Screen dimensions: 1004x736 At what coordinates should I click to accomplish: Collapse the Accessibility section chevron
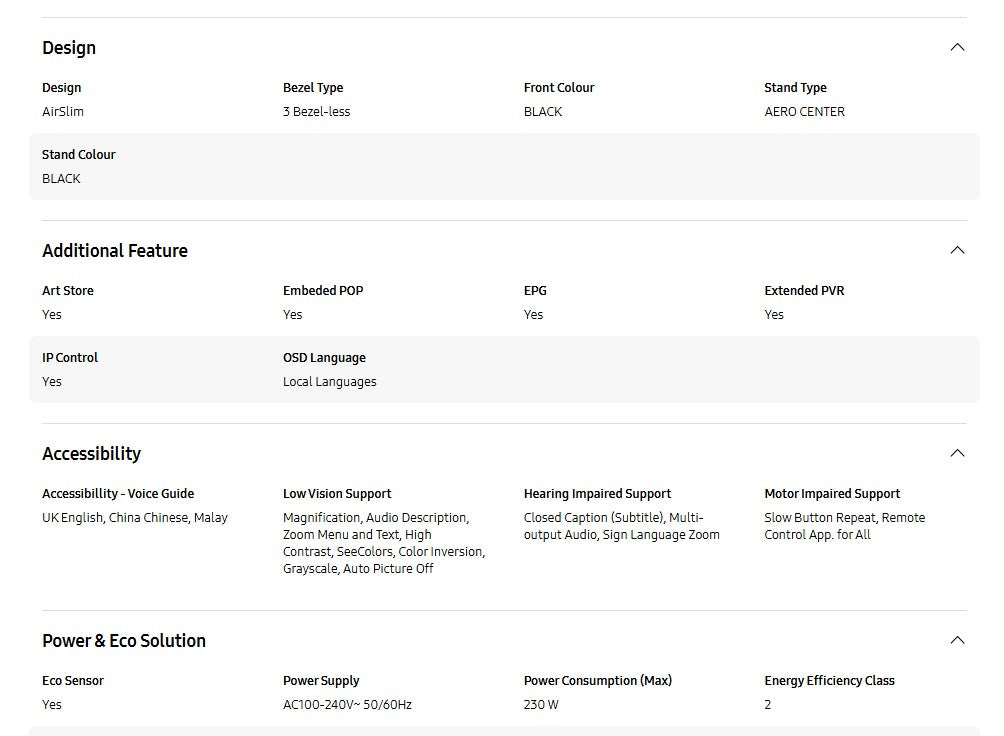957,453
